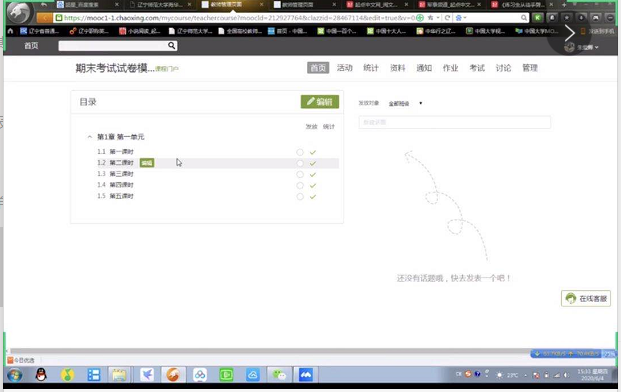Select the radio circle for lesson 1.1
The image size is (621, 392).
click(x=300, y=152)
